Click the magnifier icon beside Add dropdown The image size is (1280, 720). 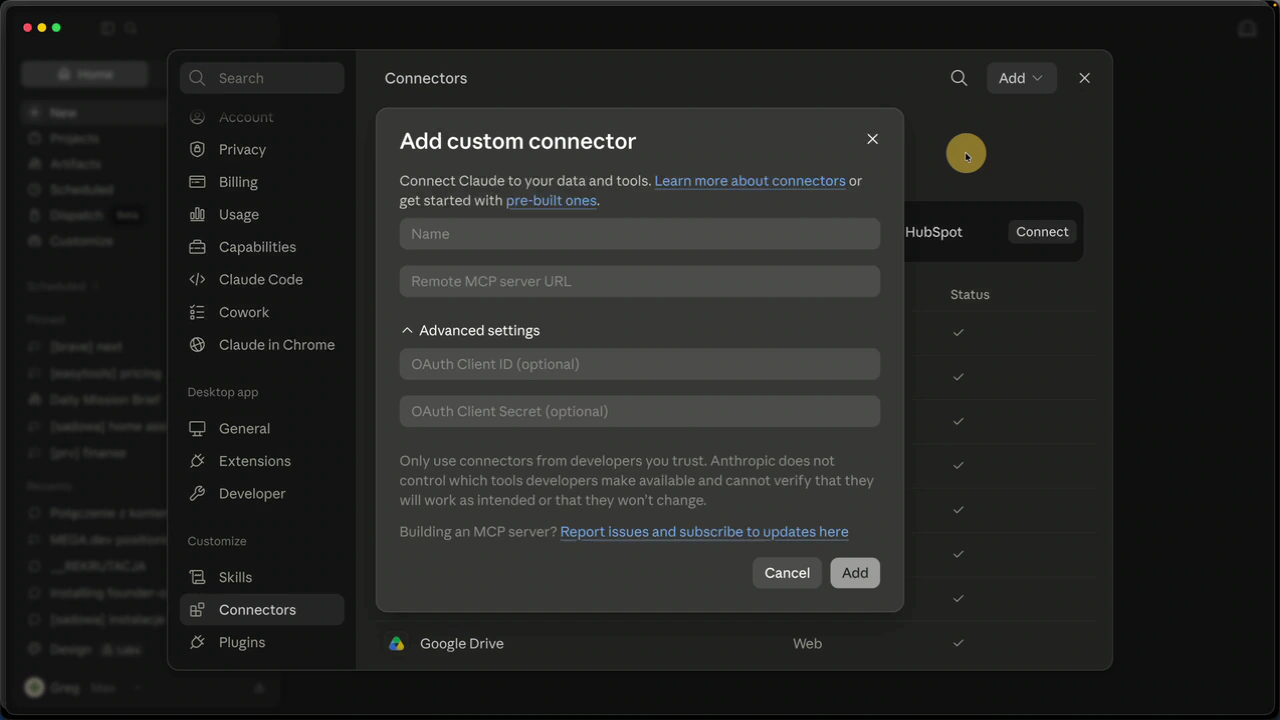(959, 78)
